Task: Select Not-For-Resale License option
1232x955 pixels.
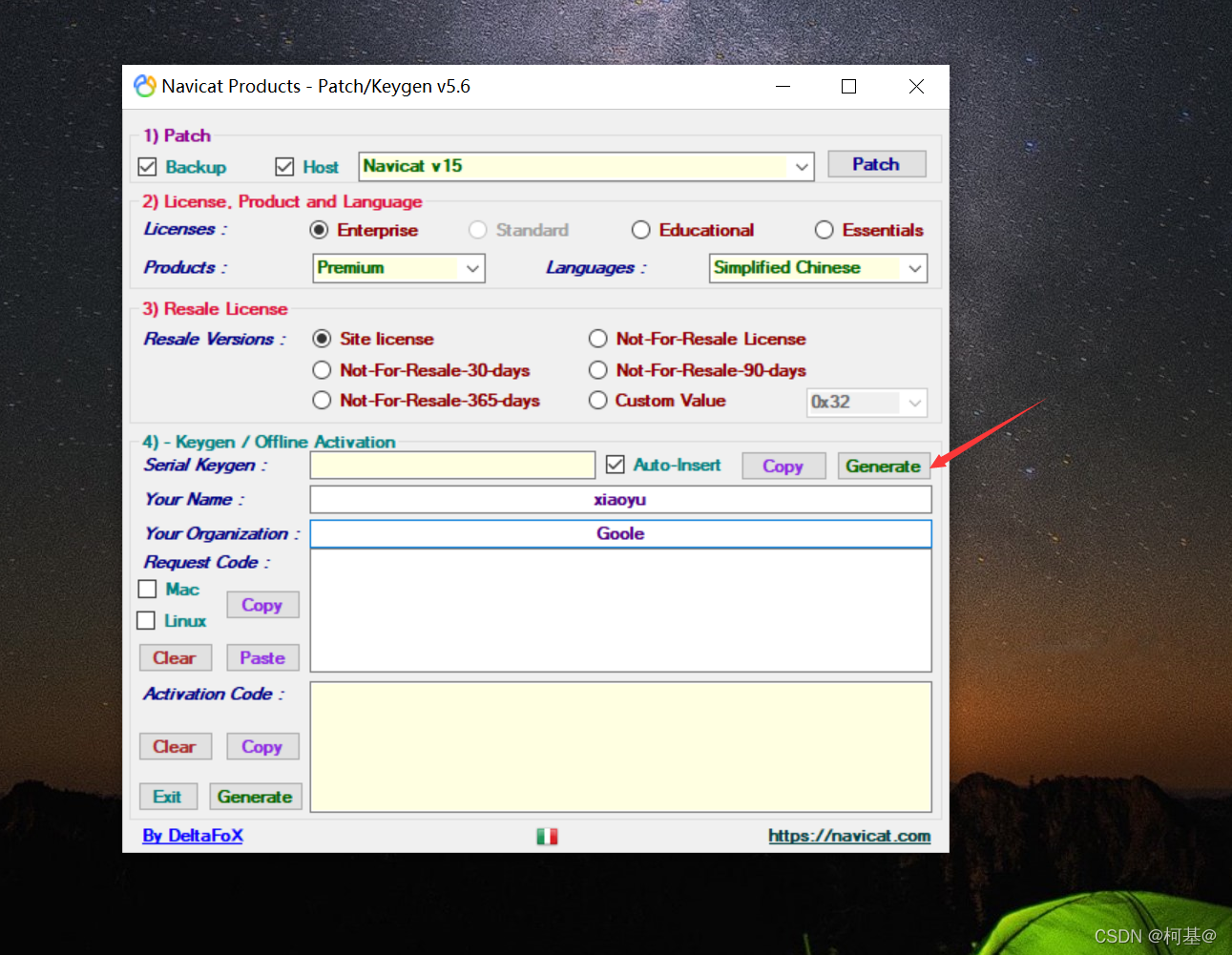Action: coord(598,339)
